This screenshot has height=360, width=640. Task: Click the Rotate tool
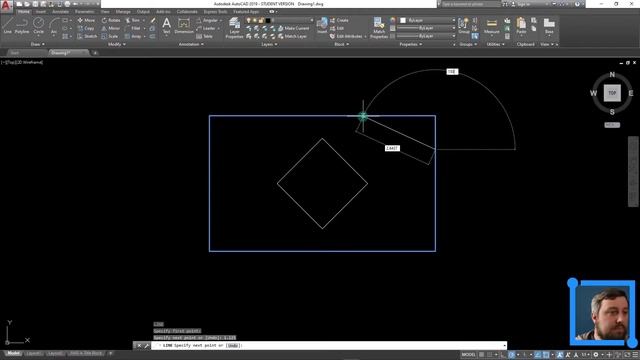pos(111,20)
